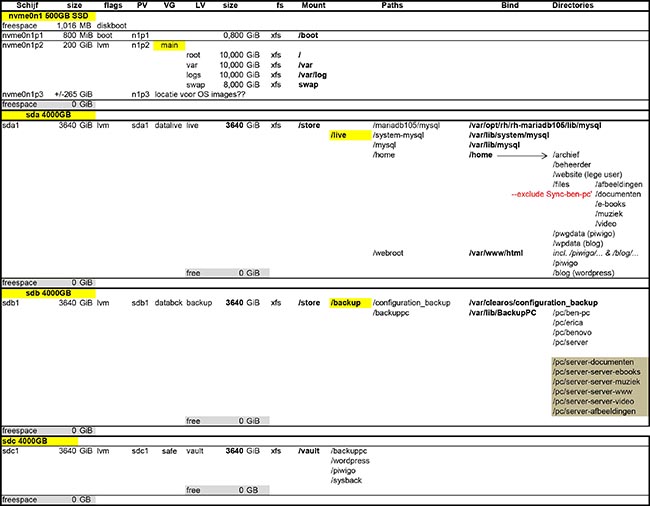
Task: Select the "Schijf" column header
Action: (27, 5)
